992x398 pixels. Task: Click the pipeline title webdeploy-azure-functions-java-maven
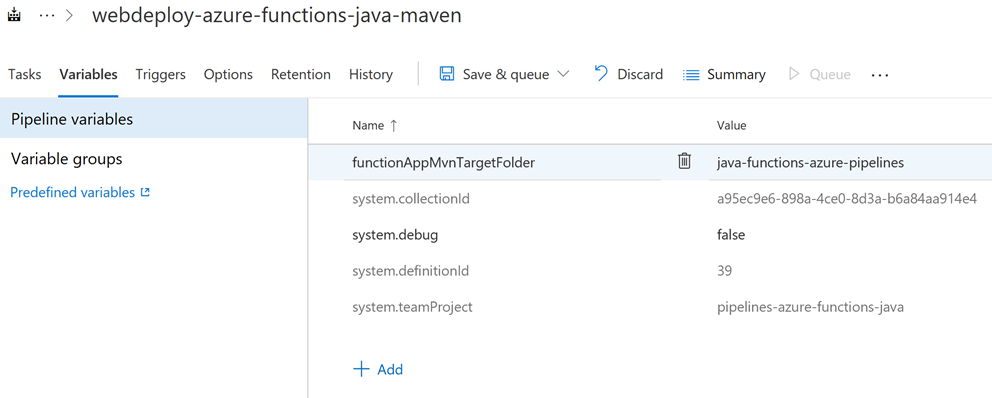coord(276,16)
